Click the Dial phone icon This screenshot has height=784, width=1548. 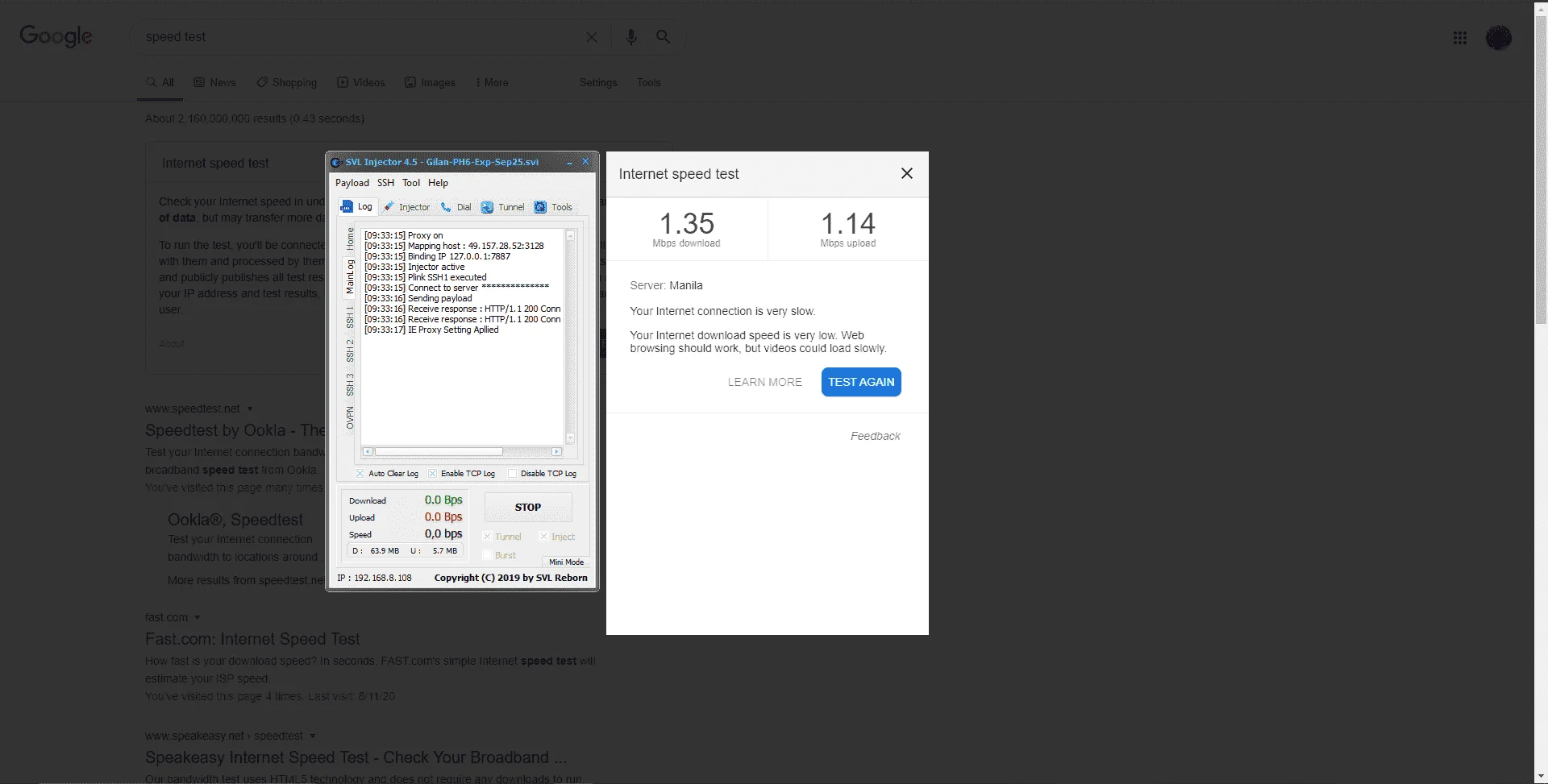446,207
